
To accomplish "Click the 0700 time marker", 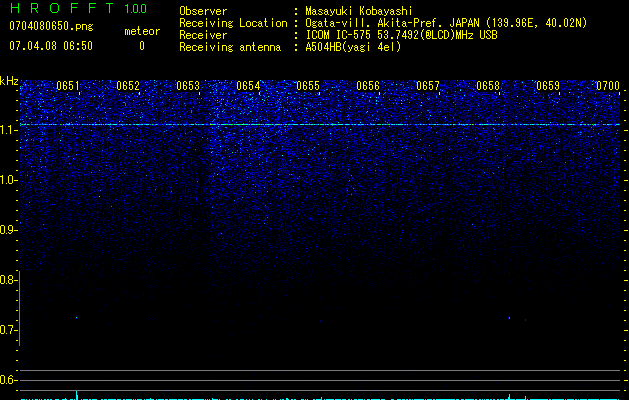I will pos(608,86).
